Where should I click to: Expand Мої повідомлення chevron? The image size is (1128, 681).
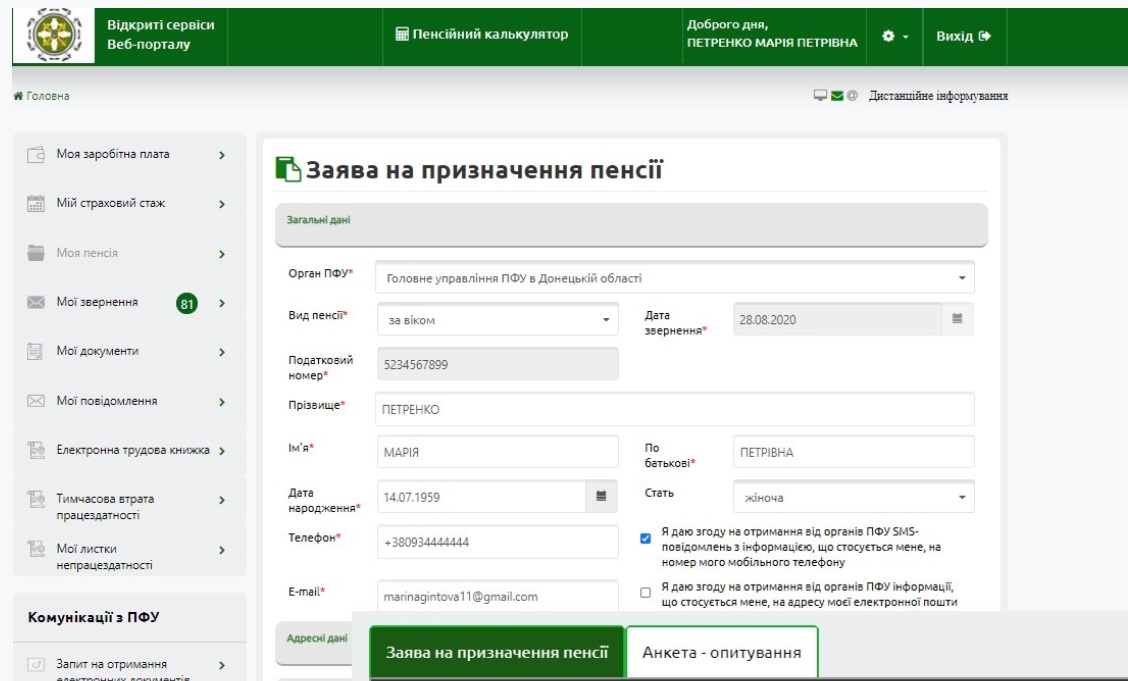click(222, 402)
